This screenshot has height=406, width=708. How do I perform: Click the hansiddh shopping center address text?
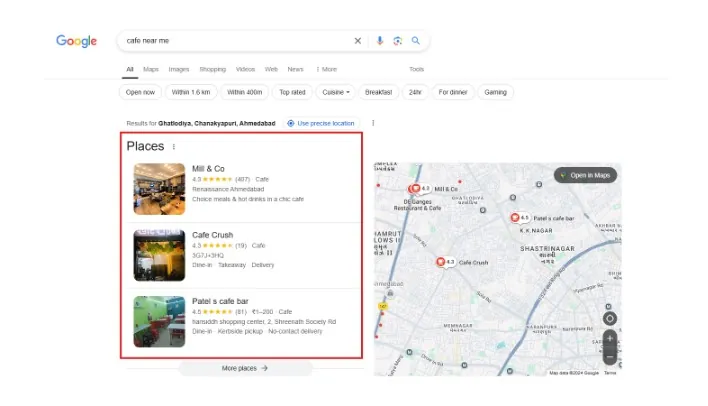[x=264, y=322]
